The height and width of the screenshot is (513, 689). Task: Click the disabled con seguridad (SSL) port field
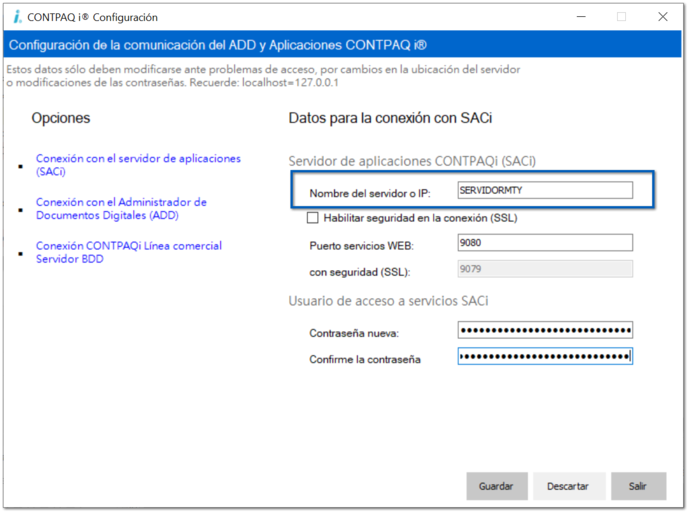click(545, 269)
